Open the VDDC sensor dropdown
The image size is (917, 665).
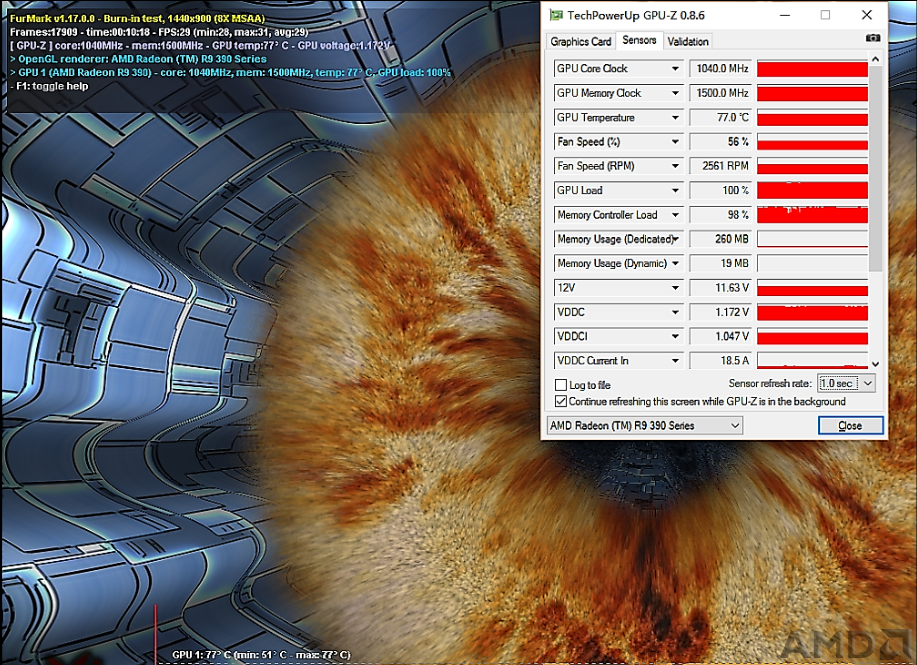pos(675,312)
